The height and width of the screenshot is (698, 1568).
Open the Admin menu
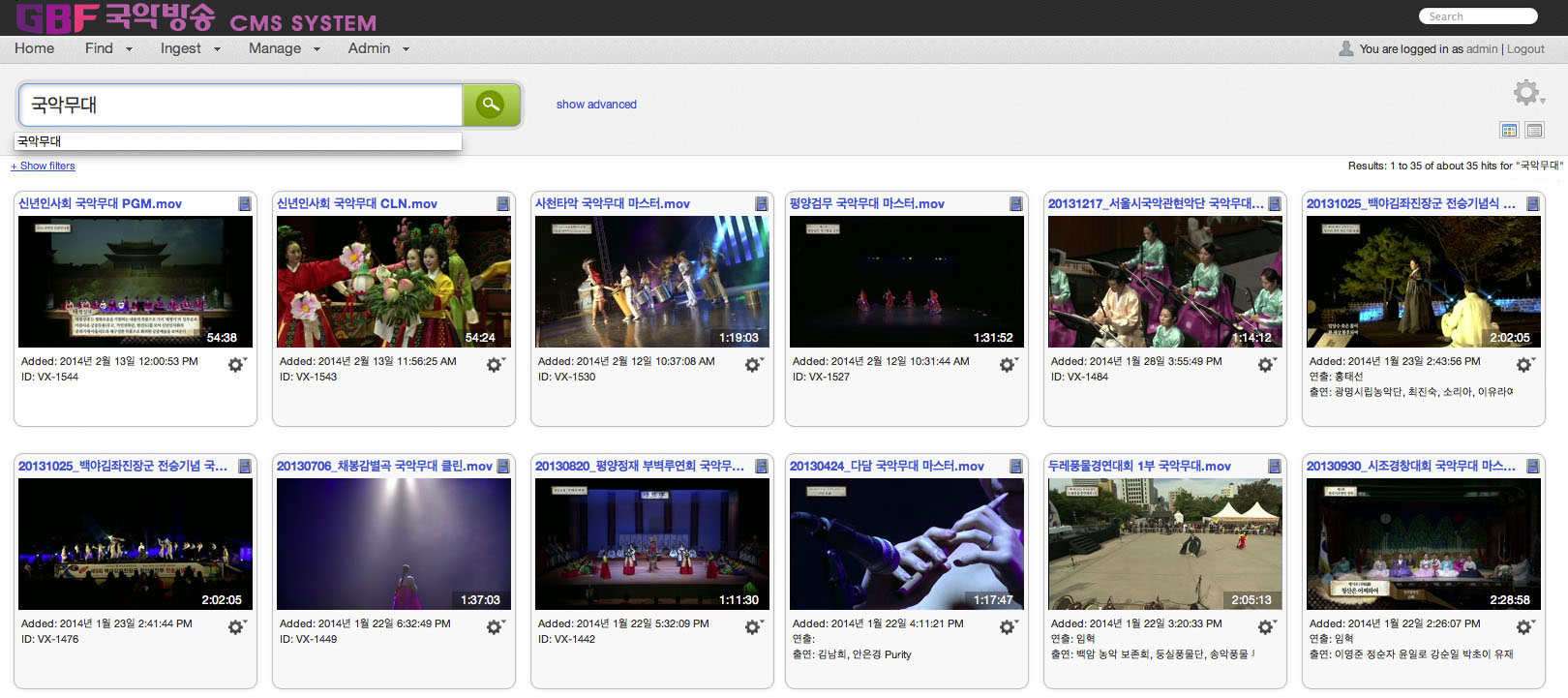[377, 48]
